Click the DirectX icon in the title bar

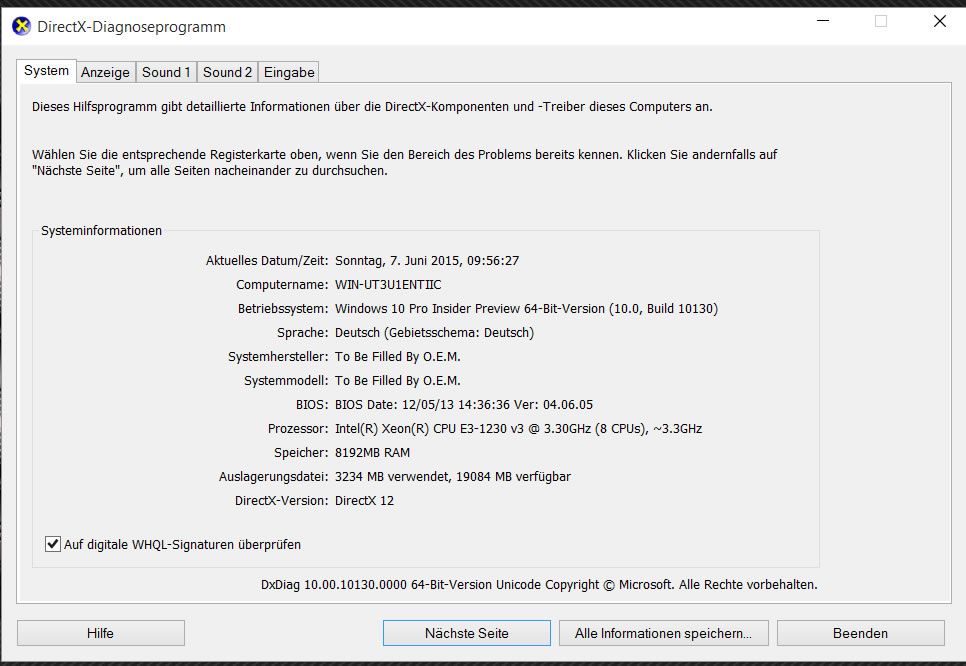tap(21, 26)
